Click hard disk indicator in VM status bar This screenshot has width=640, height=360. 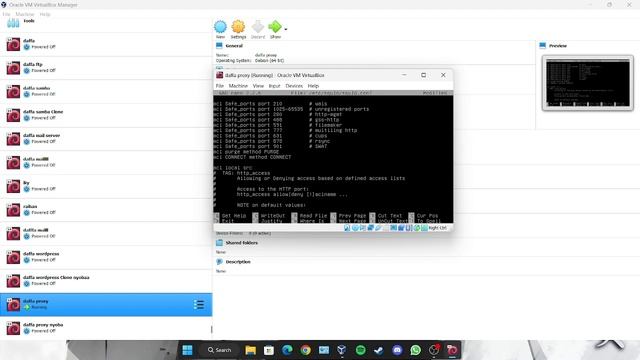click(x=347, y=228)
